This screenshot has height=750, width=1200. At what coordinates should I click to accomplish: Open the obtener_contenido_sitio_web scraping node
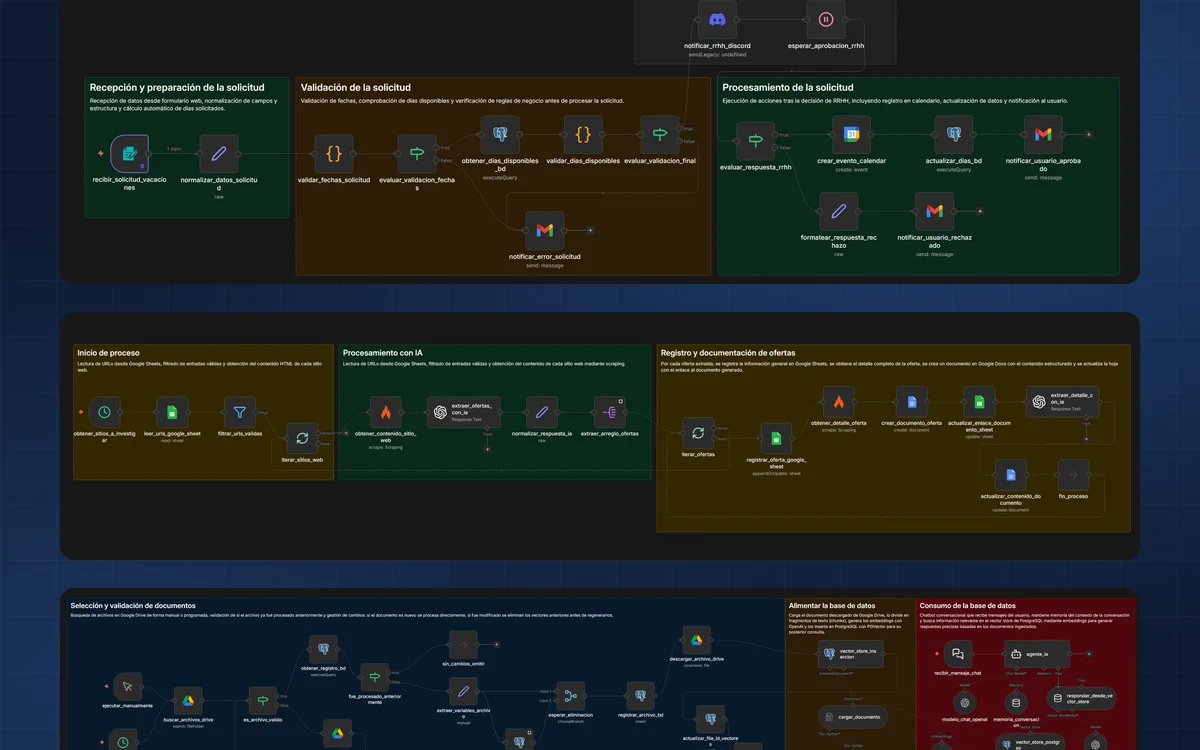385,411
